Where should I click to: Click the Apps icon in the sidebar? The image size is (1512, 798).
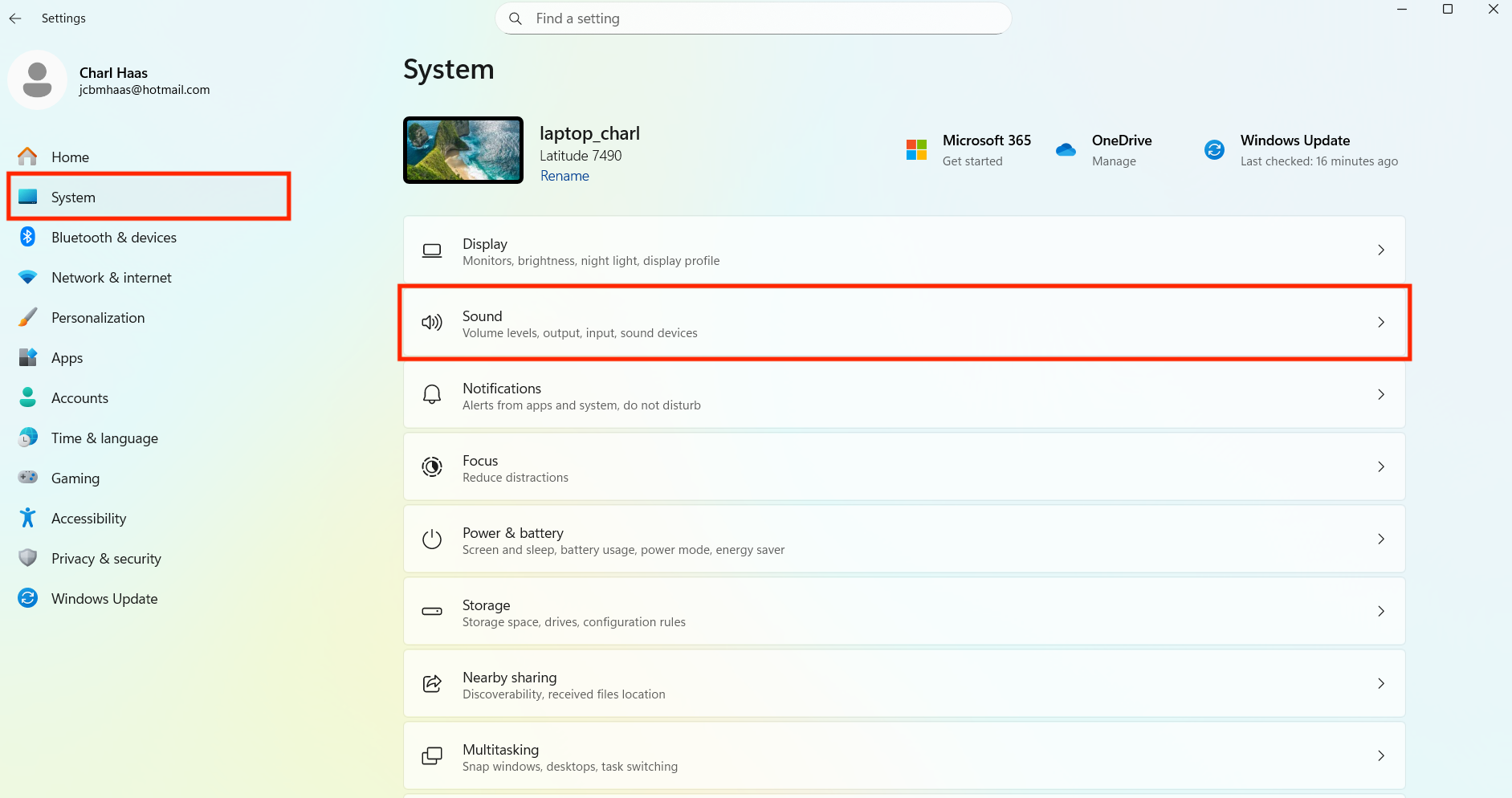27,357
